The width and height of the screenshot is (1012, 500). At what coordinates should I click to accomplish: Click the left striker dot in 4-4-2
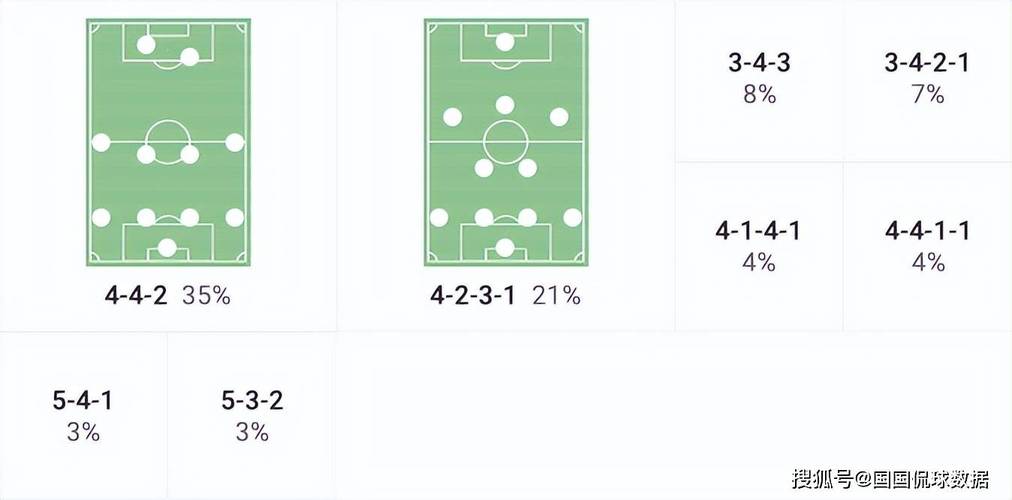tap(147, 45)
